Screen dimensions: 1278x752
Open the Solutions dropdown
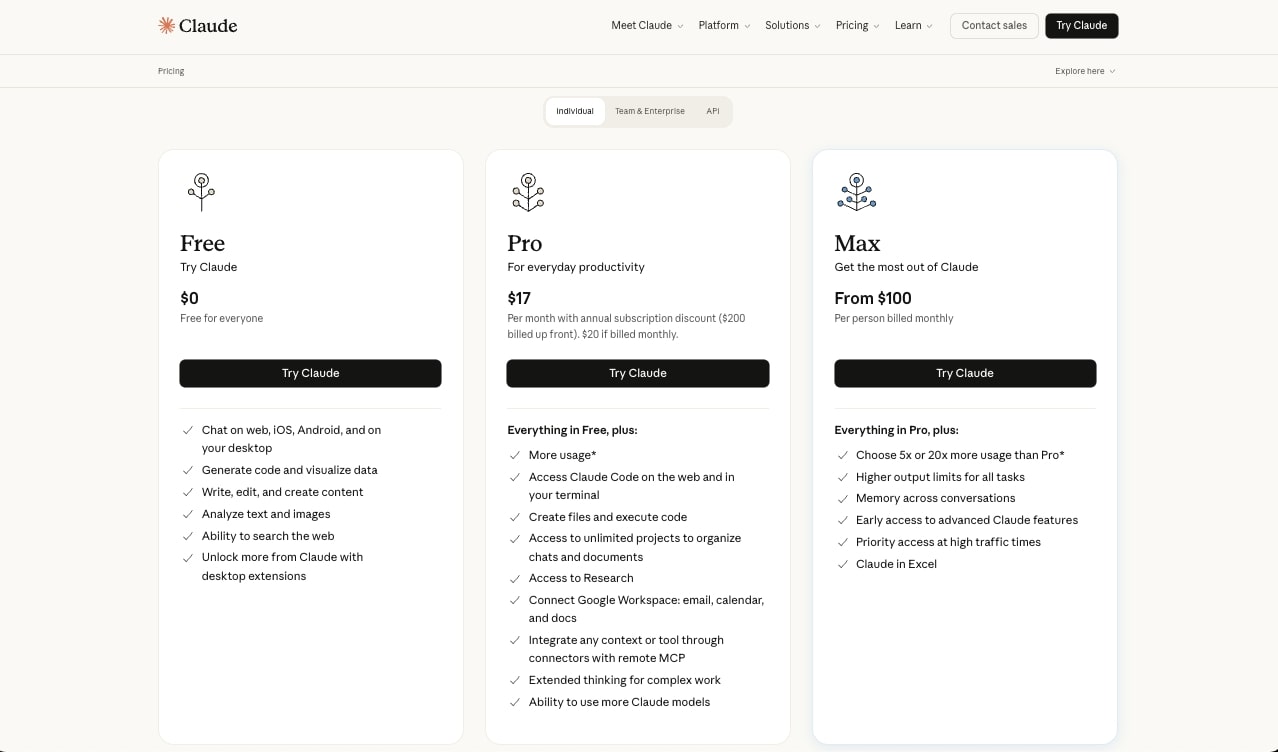(x=792, y=25)
